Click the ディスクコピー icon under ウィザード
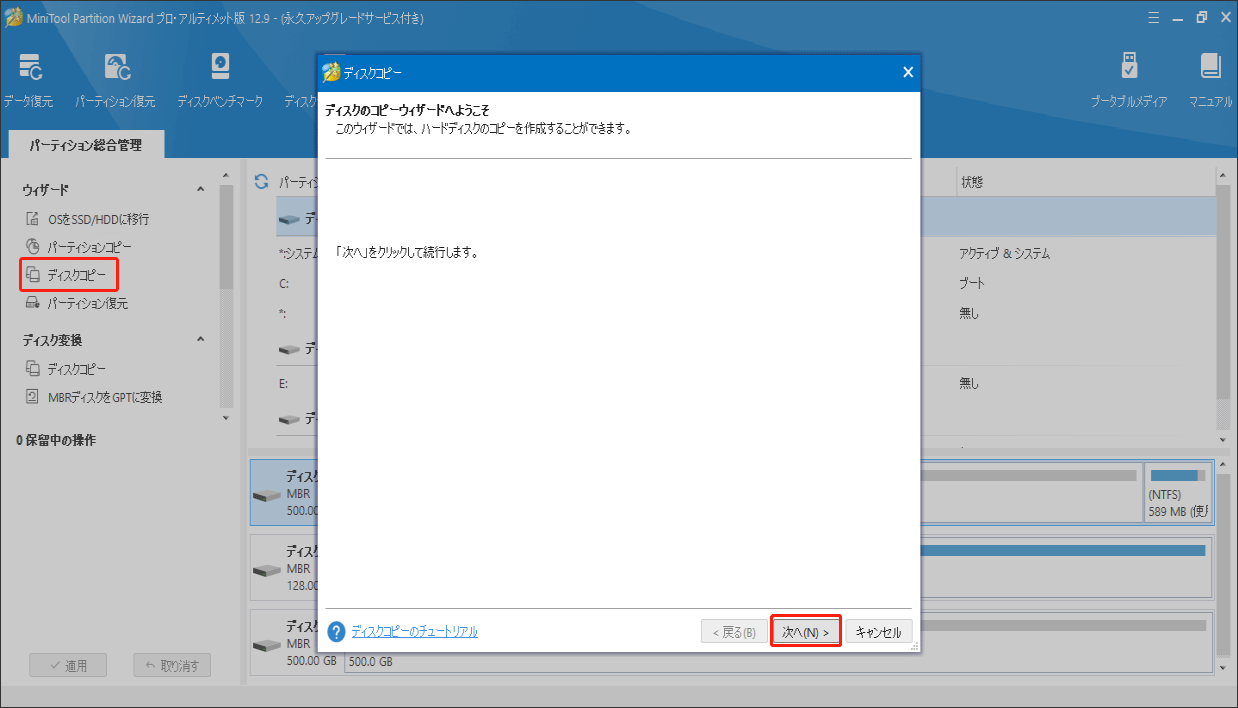This screenshot has width=1238, height=708. pyautogui.click(x=32, y=274)
